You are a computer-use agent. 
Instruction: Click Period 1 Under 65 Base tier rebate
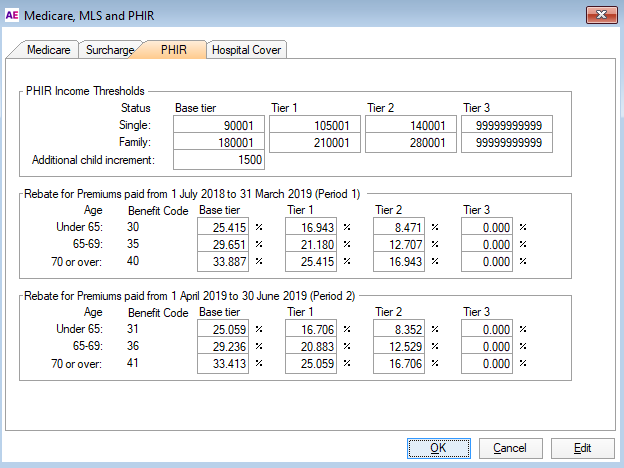(x=225, y=228)
